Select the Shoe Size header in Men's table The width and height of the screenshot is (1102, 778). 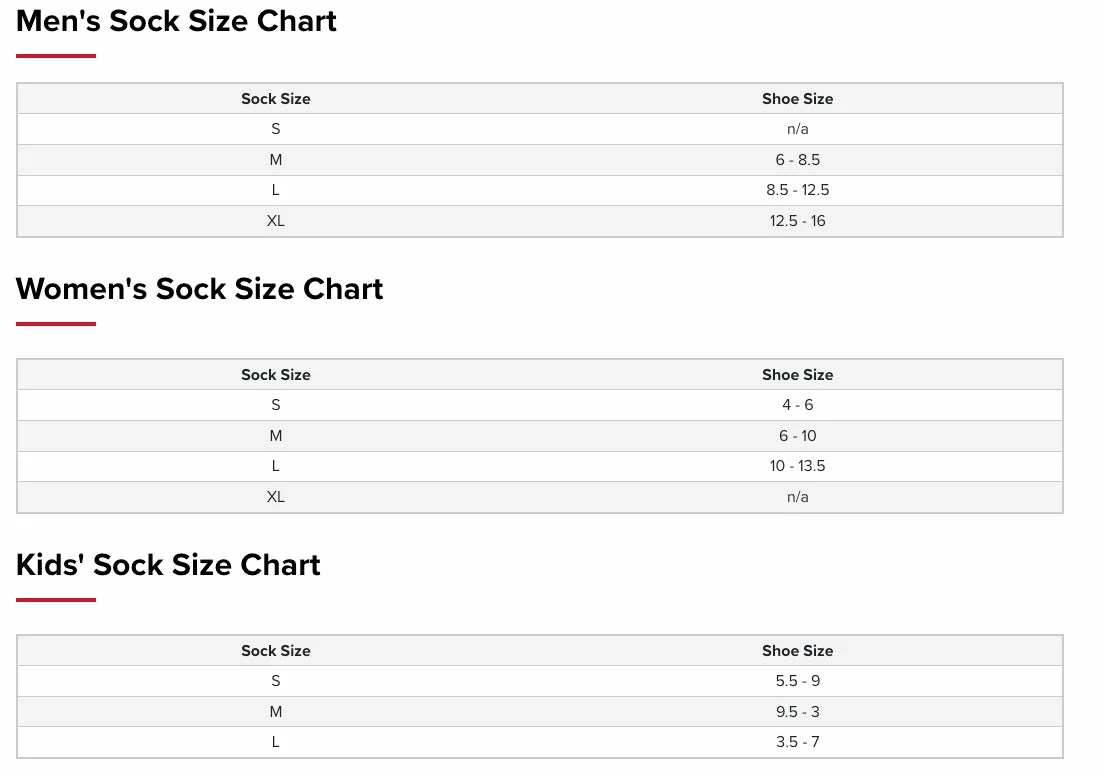[x=797, y=99]
